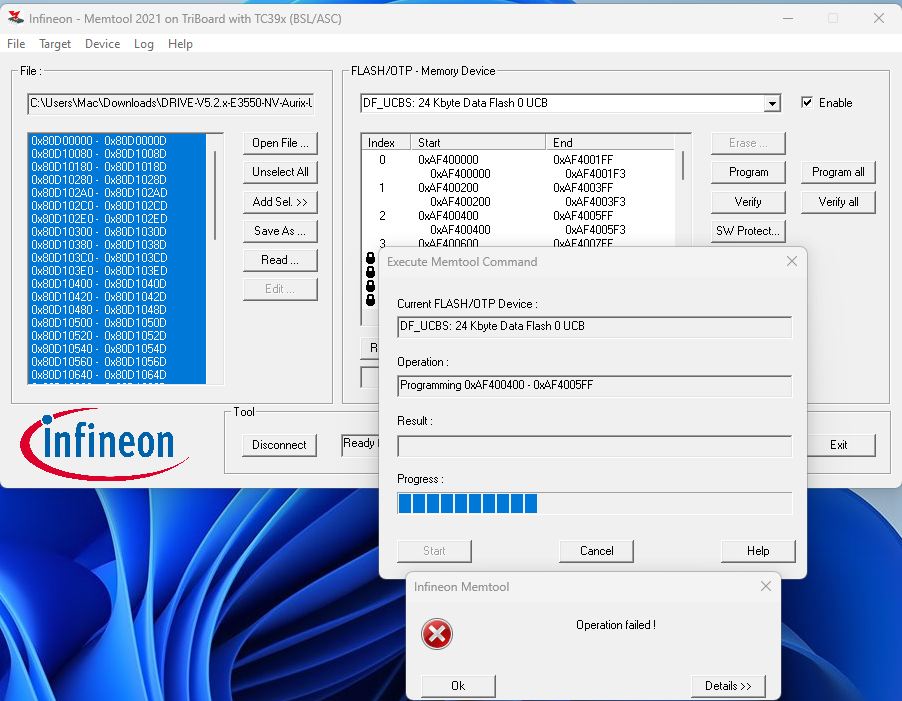902x701 pixels.
Task: Click the Ready status field
Action: click(x=361, y=444)
